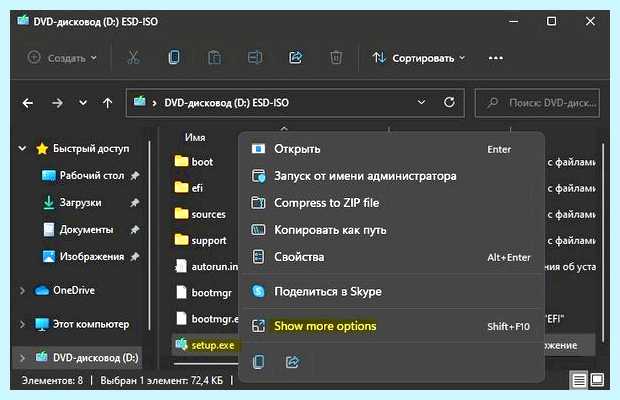The width and height of the screenshot is (620, 400).
Task: Select the bootmgr file
Action: [x=204, y=293]
